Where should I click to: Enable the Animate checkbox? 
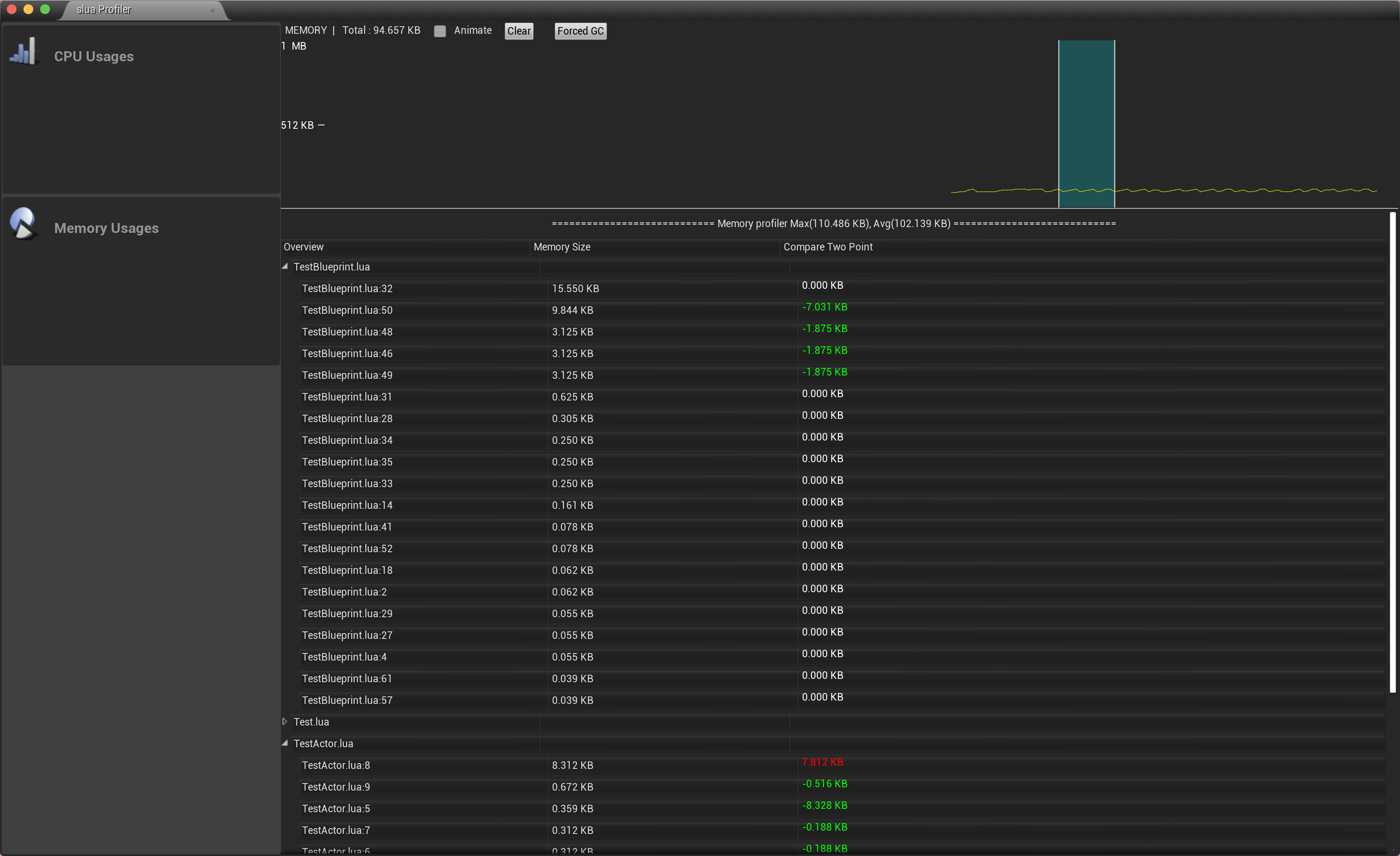click(x=440, y=31)
